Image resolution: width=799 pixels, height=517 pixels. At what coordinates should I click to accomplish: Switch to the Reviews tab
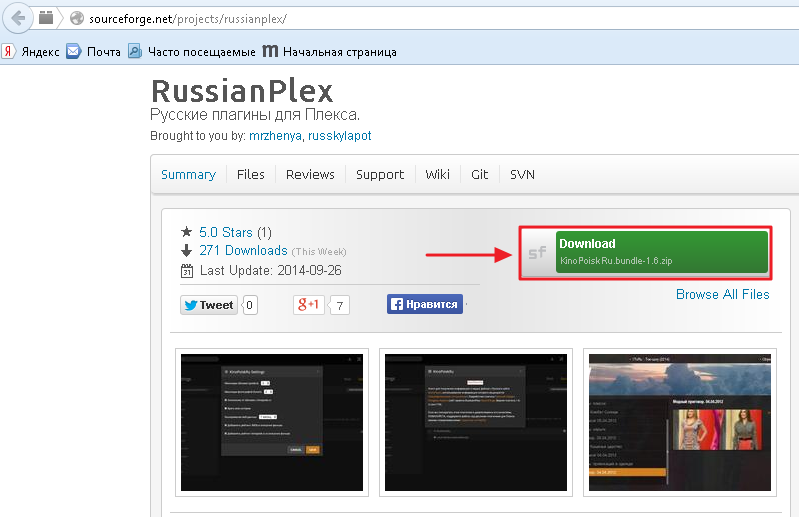coord(310,175)
